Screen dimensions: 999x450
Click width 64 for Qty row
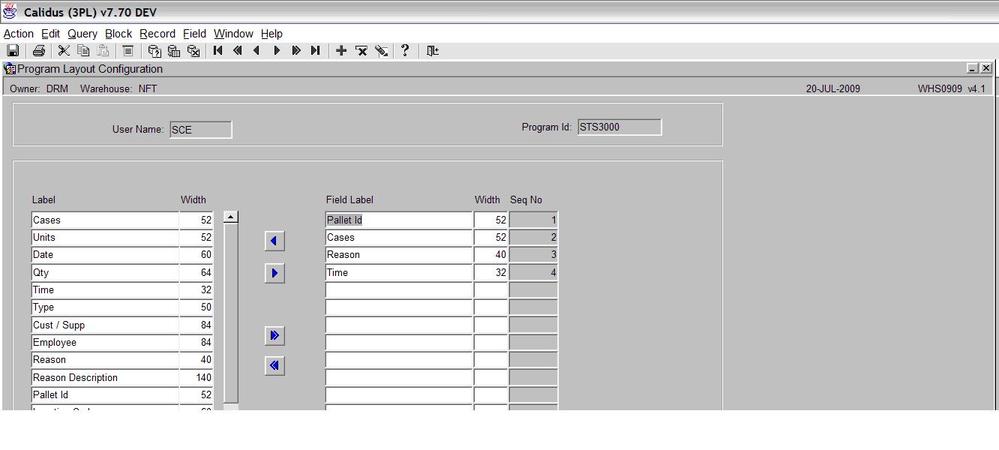[x=197, y=273]
